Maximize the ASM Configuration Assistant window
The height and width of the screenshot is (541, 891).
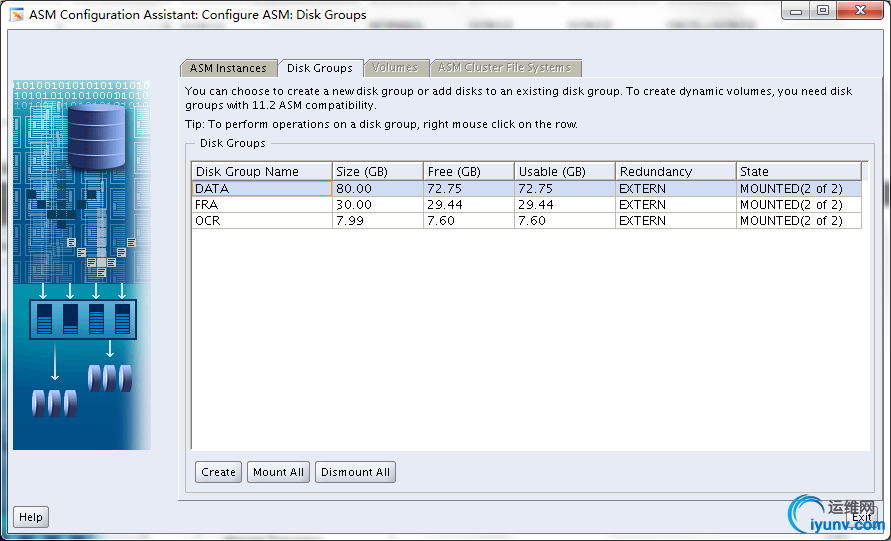(823, 11)
